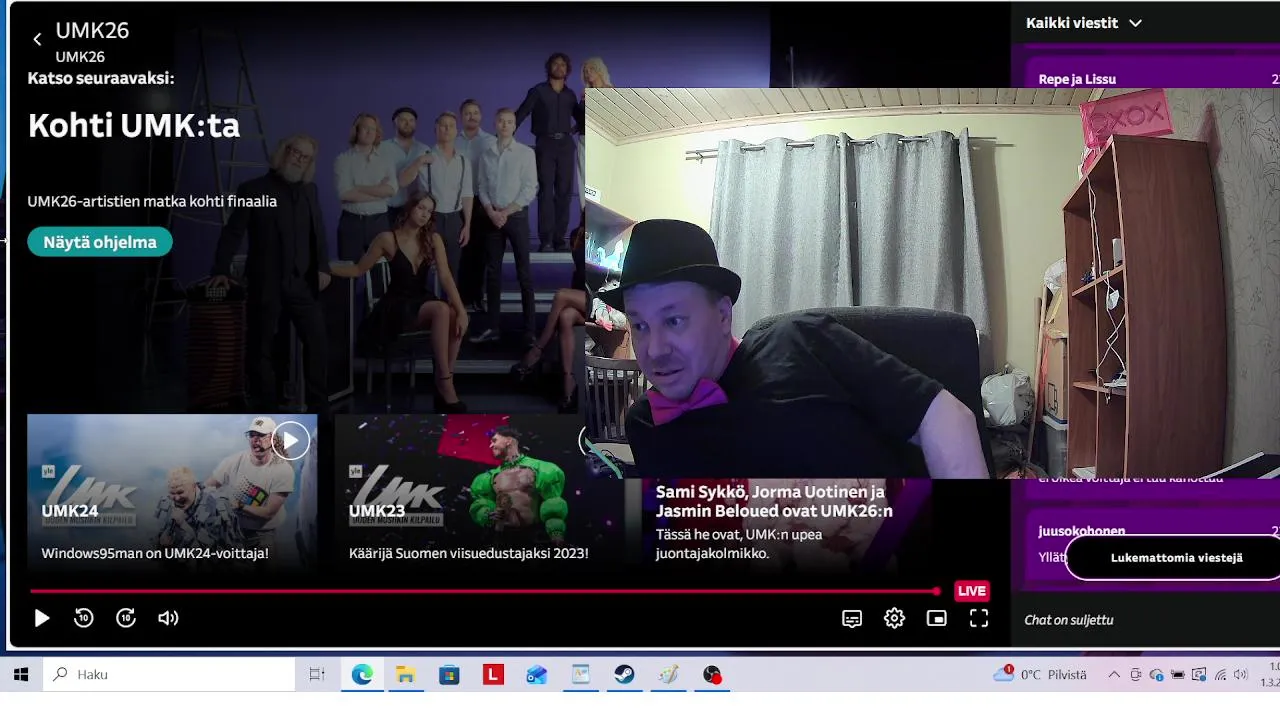Open system volume tray icon

coord(1241,675)
